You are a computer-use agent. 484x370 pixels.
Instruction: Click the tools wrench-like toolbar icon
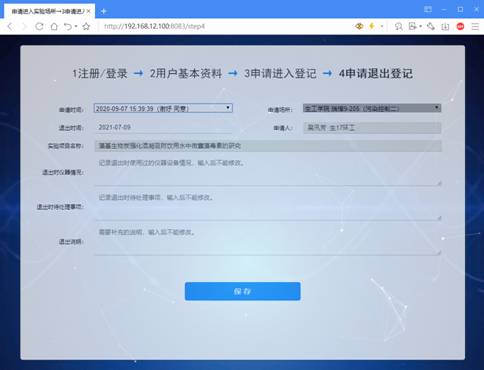pos(431,26)
